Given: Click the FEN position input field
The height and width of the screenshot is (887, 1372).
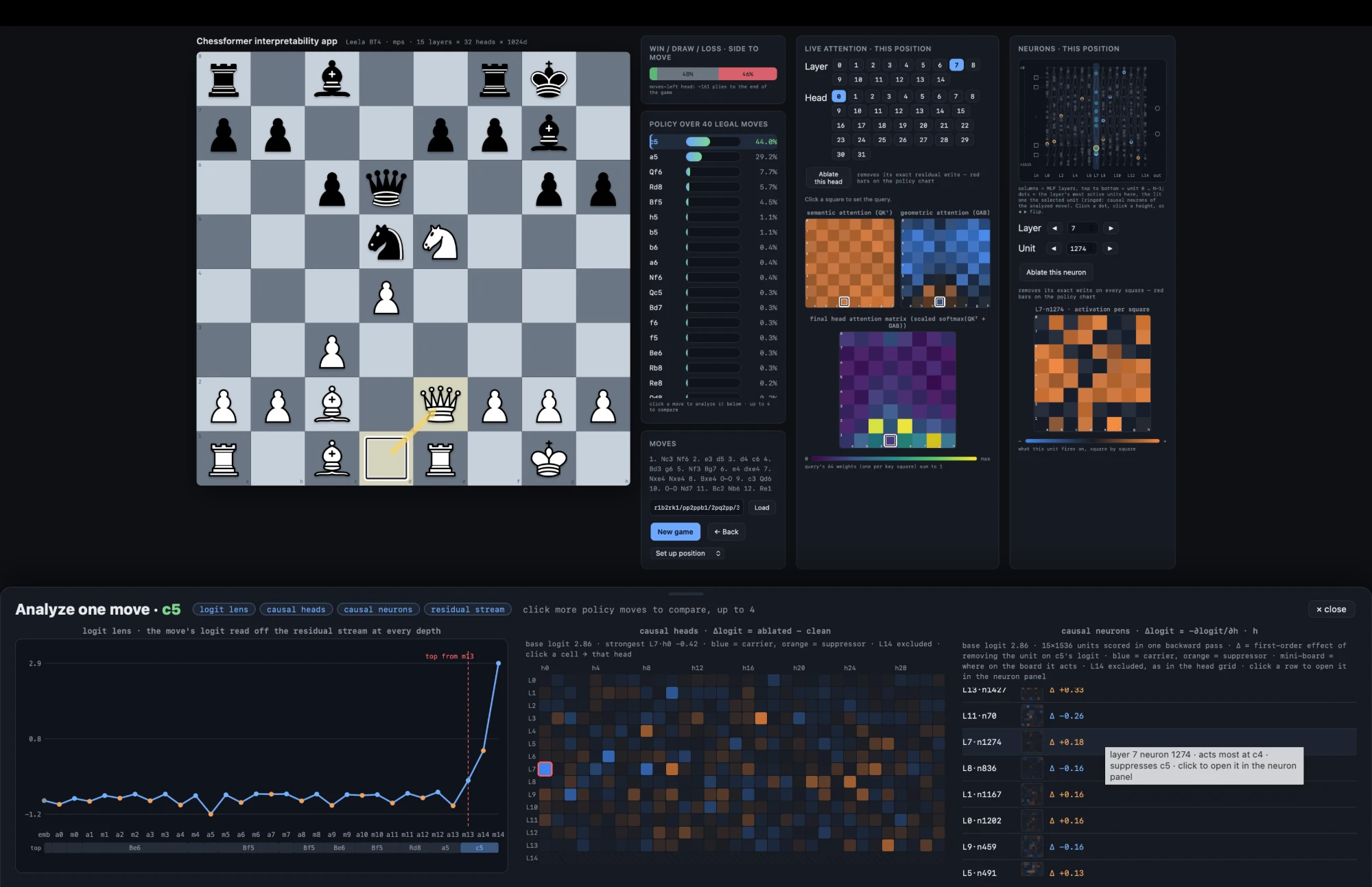Looking at the screenshot, I should click(x=696, y=508).
